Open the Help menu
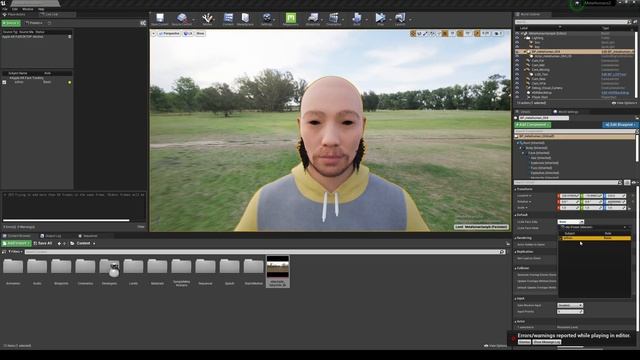The height and width of the screenshot is (360, 640). tap(41, 9)
